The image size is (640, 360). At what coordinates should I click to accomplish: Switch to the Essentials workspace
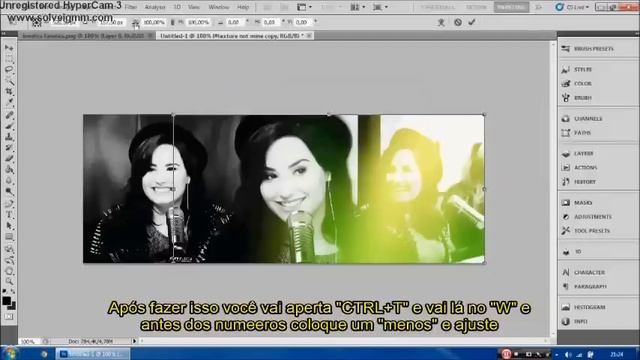pyautogui.click(x=438, y=7)
